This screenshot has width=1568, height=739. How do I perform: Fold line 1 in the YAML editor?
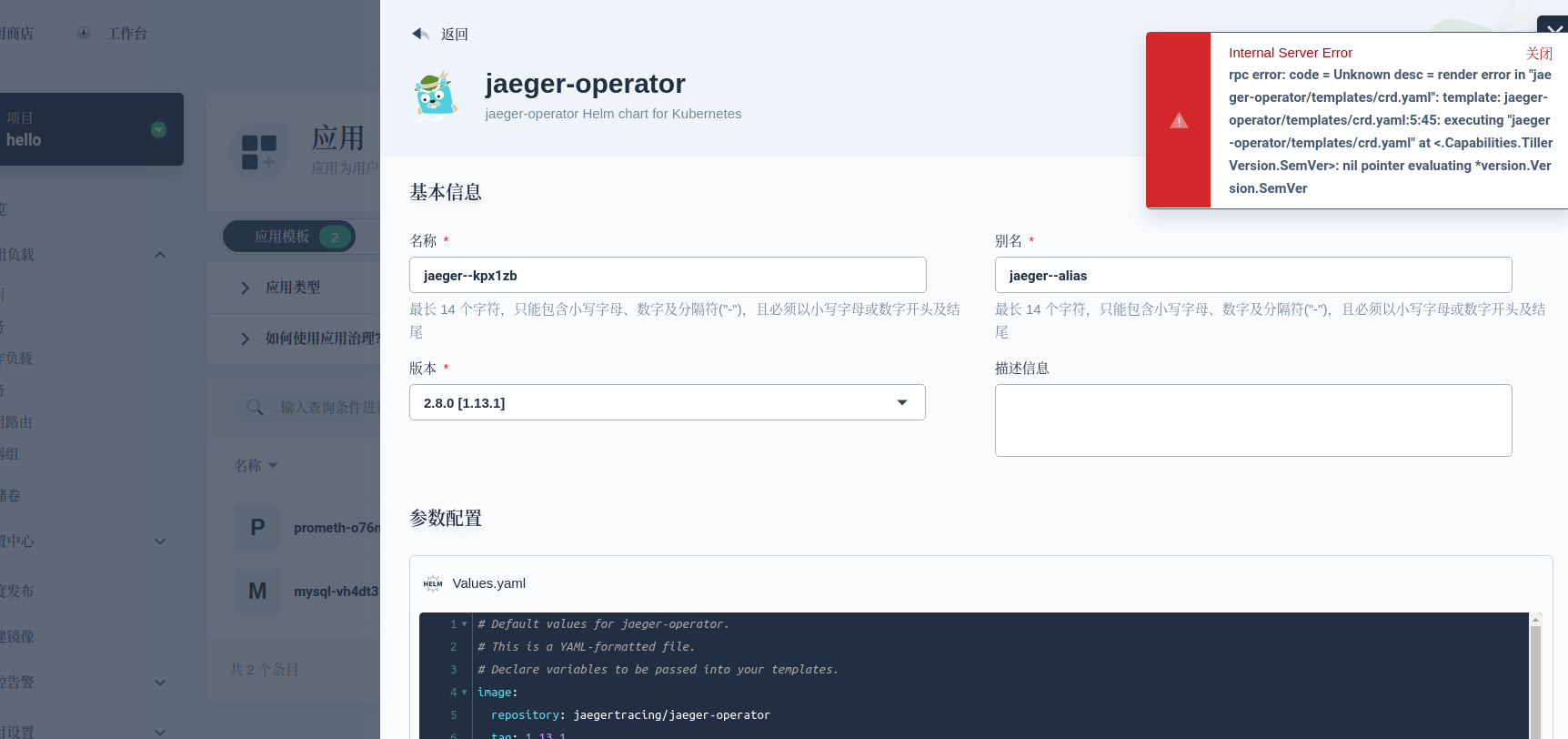464,624
